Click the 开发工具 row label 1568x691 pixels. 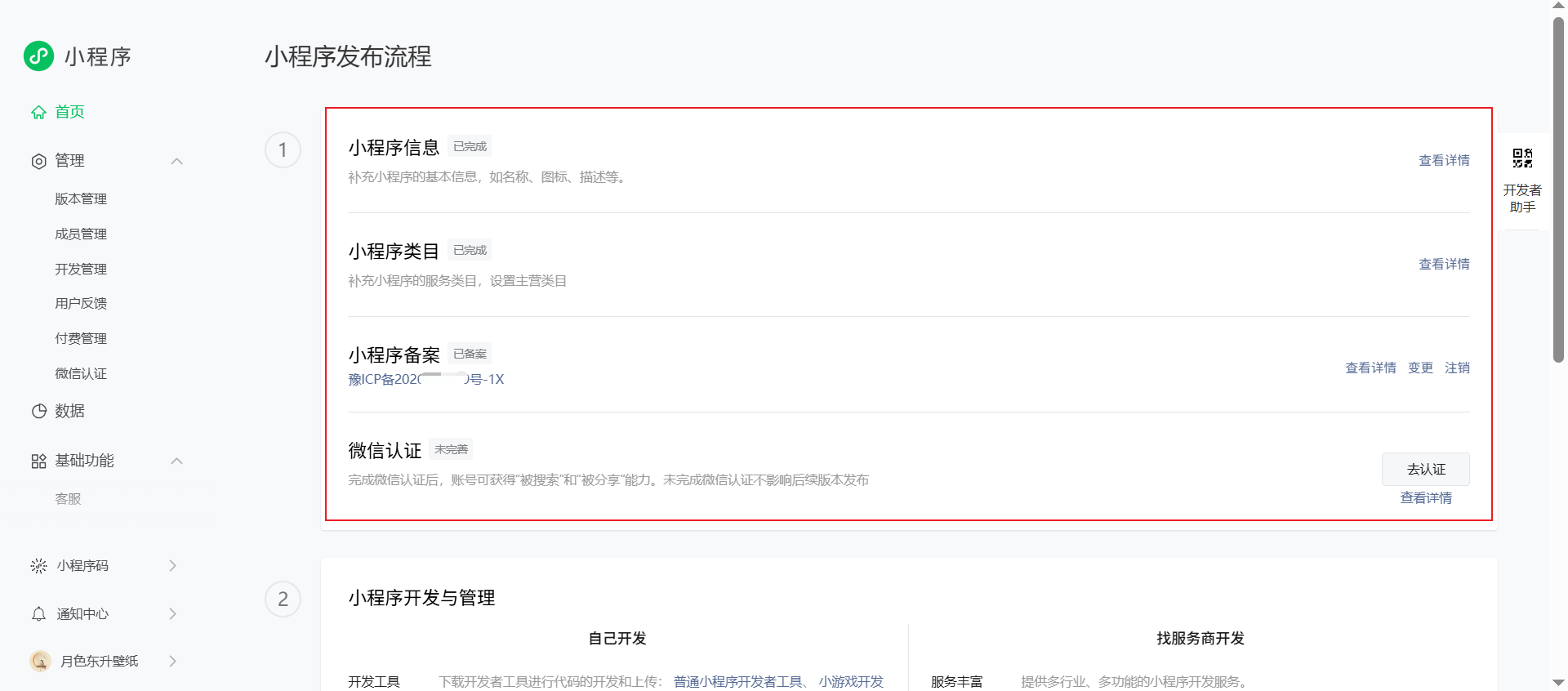374,682
